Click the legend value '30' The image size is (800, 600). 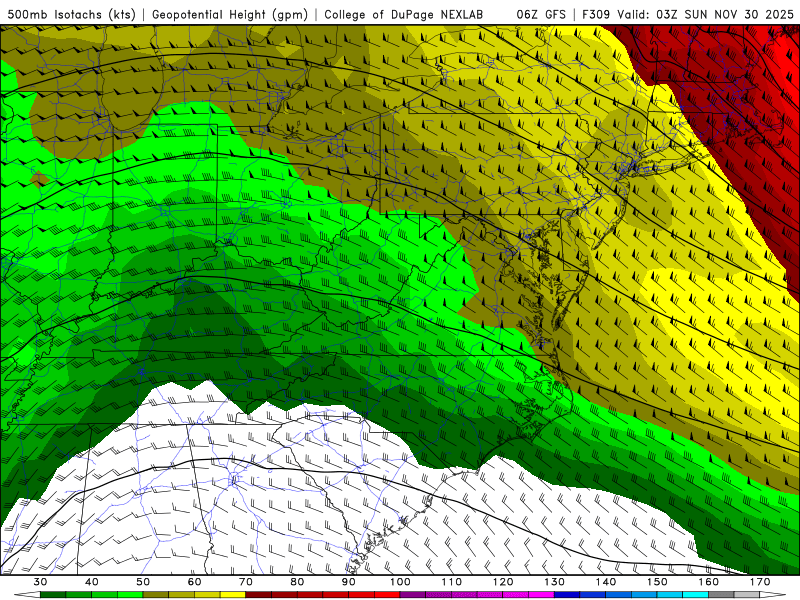(40, 582)
